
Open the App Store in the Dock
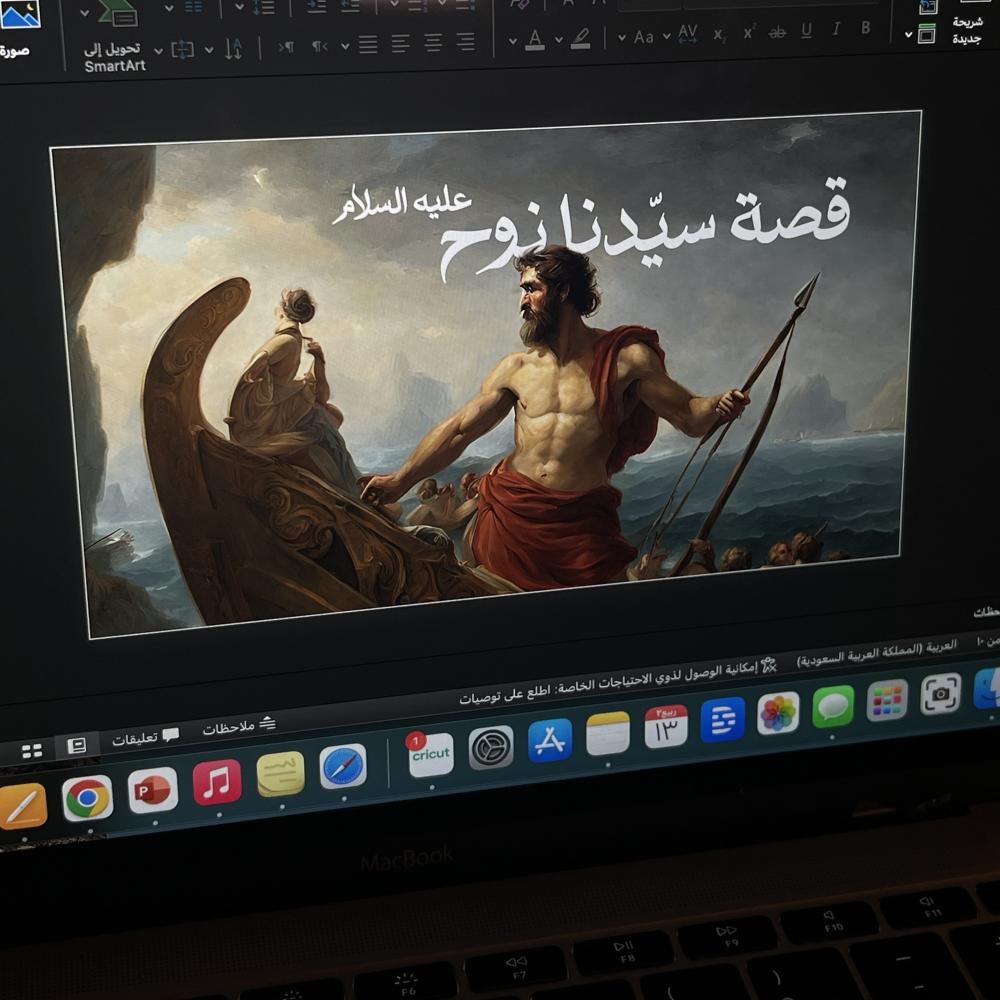[x=550, y=740]
